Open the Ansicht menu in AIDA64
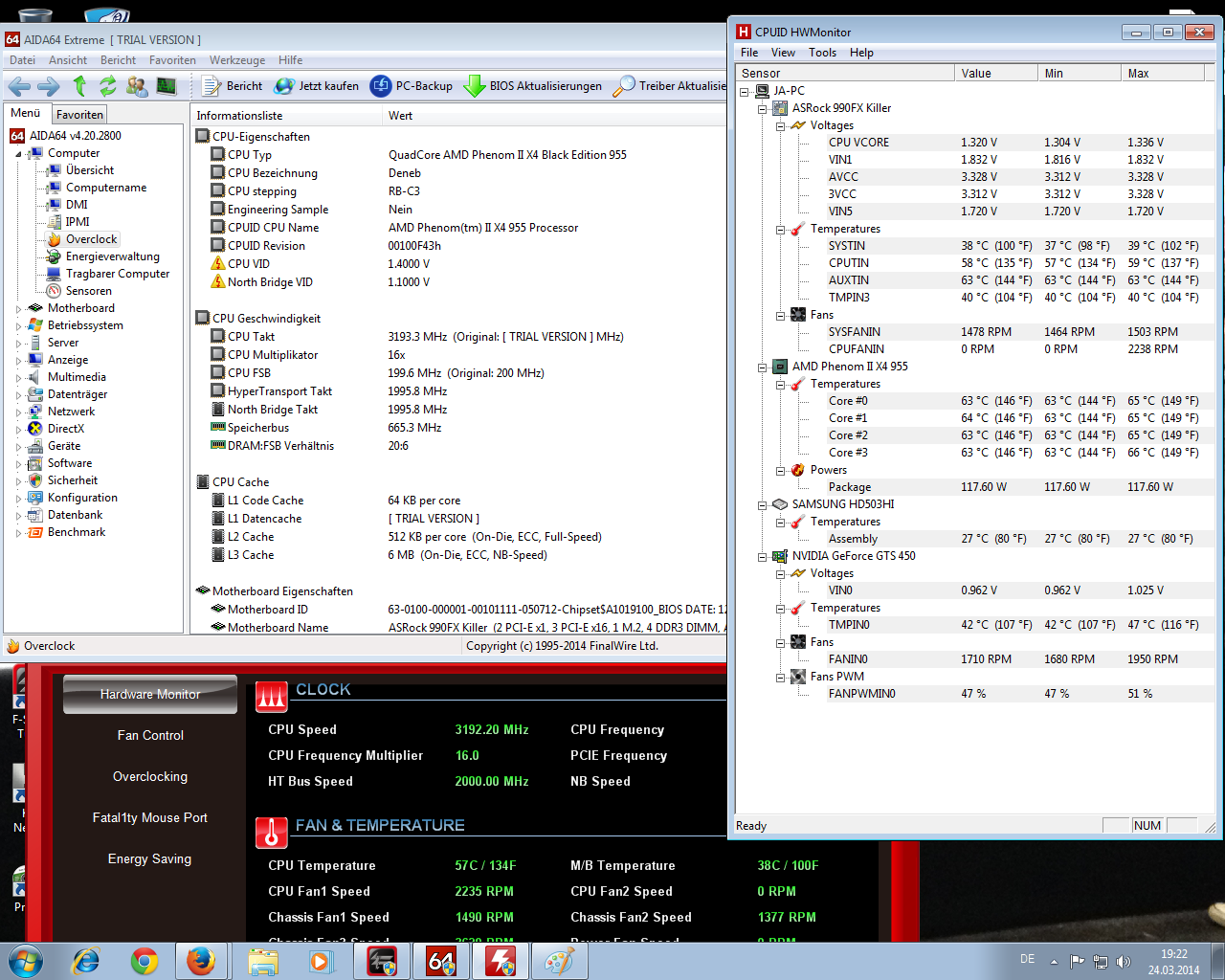 tap(68, 60)
